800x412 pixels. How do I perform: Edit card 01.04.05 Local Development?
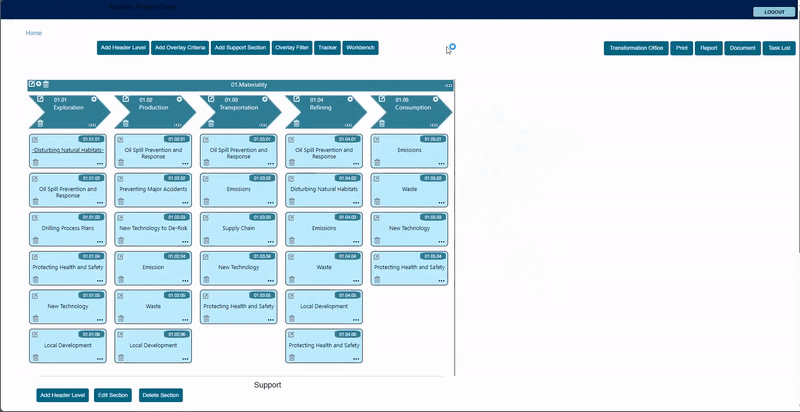(291, 296)
